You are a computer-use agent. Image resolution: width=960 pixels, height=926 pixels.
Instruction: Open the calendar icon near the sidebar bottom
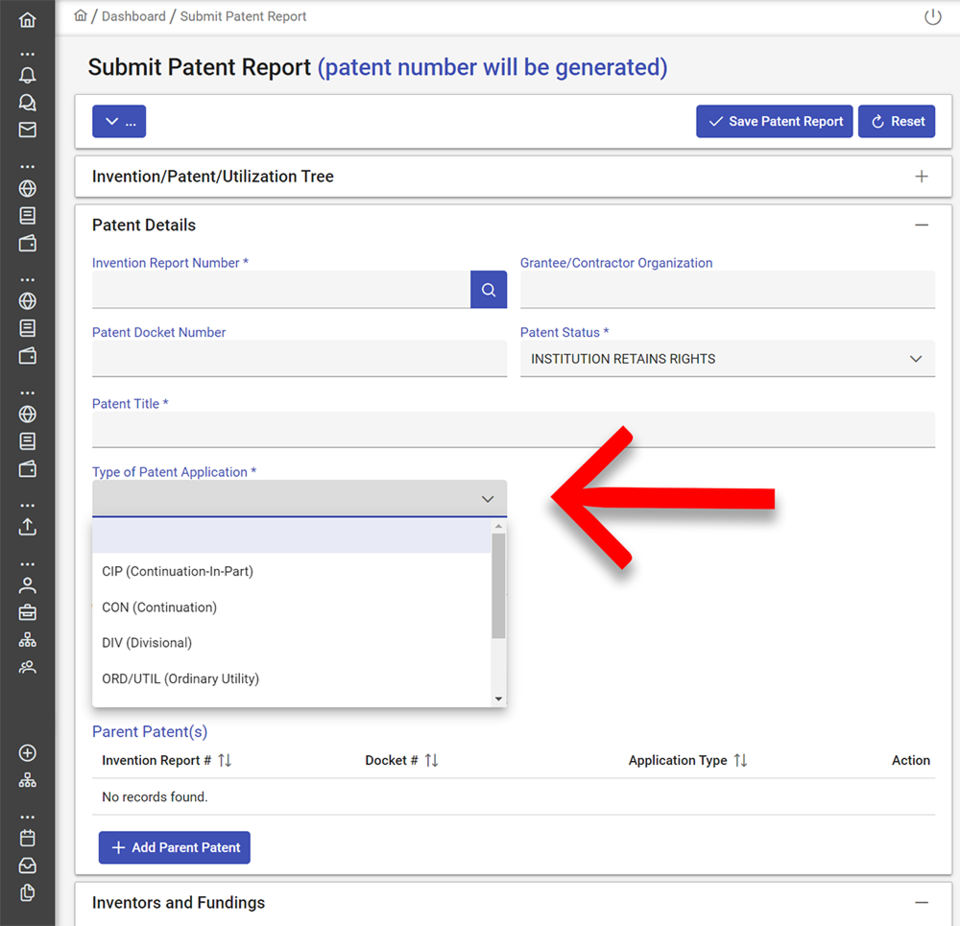[27, 838]
